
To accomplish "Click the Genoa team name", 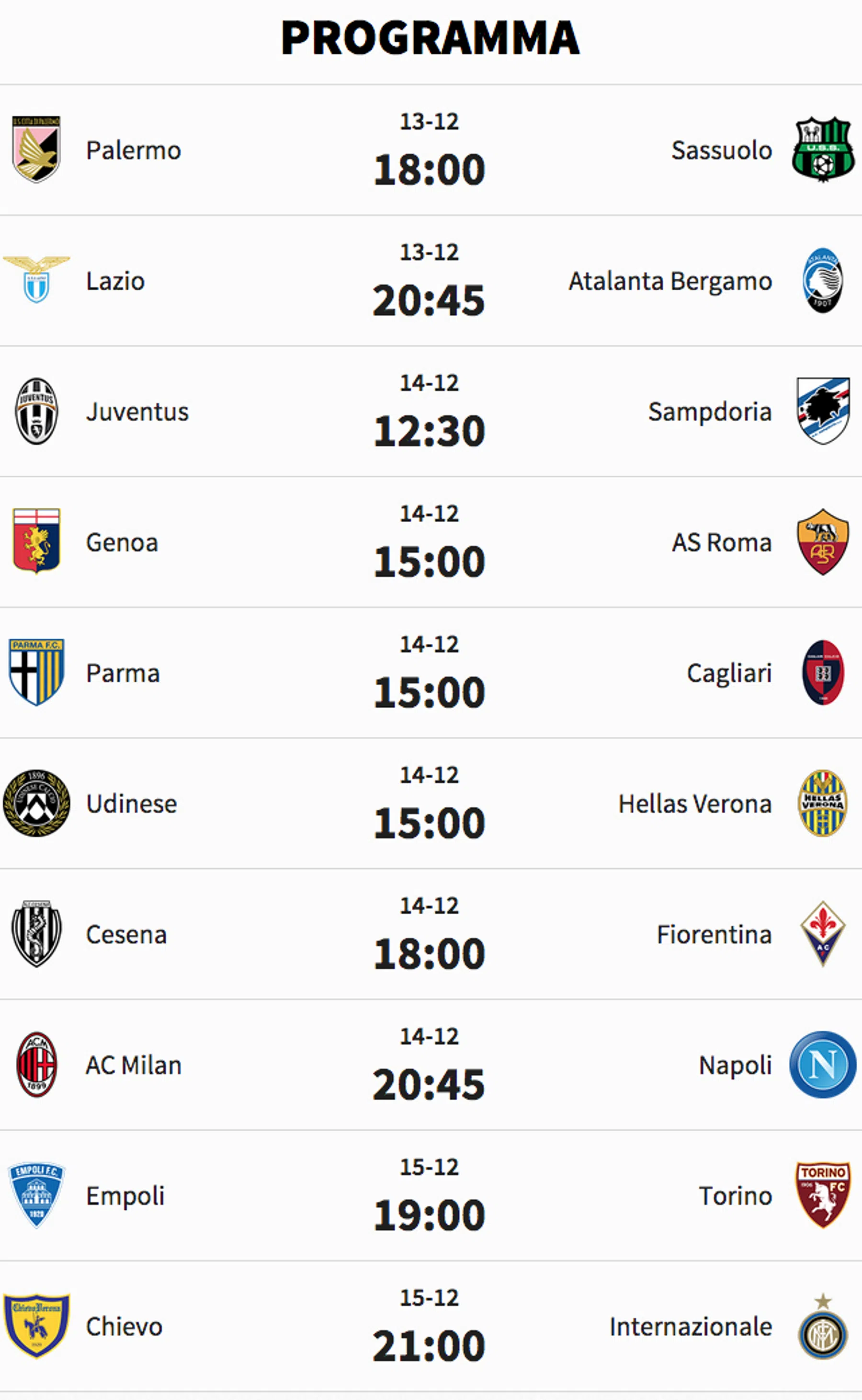I will pos(122,542).
